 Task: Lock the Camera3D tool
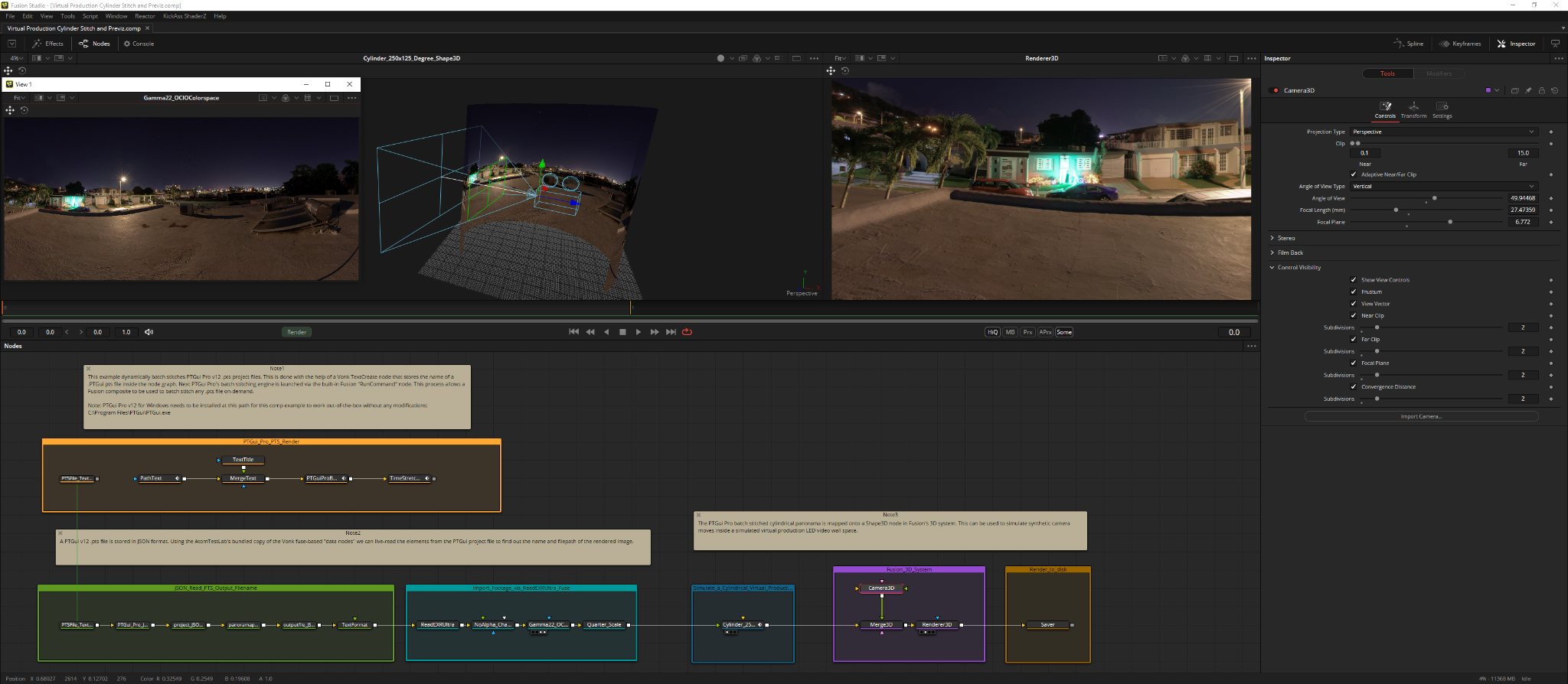click(x=1542, y=90)
